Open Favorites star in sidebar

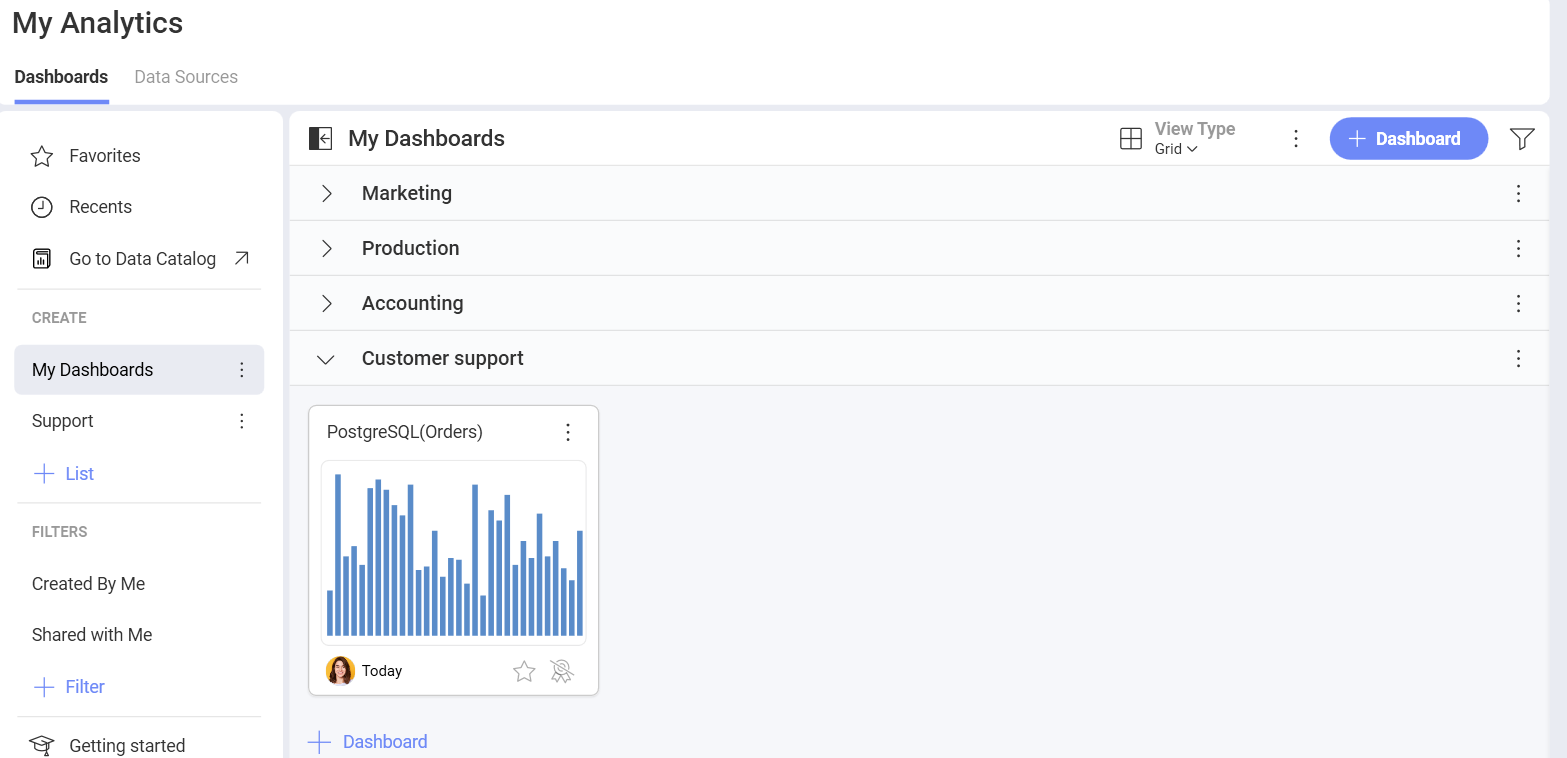(42, 156)
